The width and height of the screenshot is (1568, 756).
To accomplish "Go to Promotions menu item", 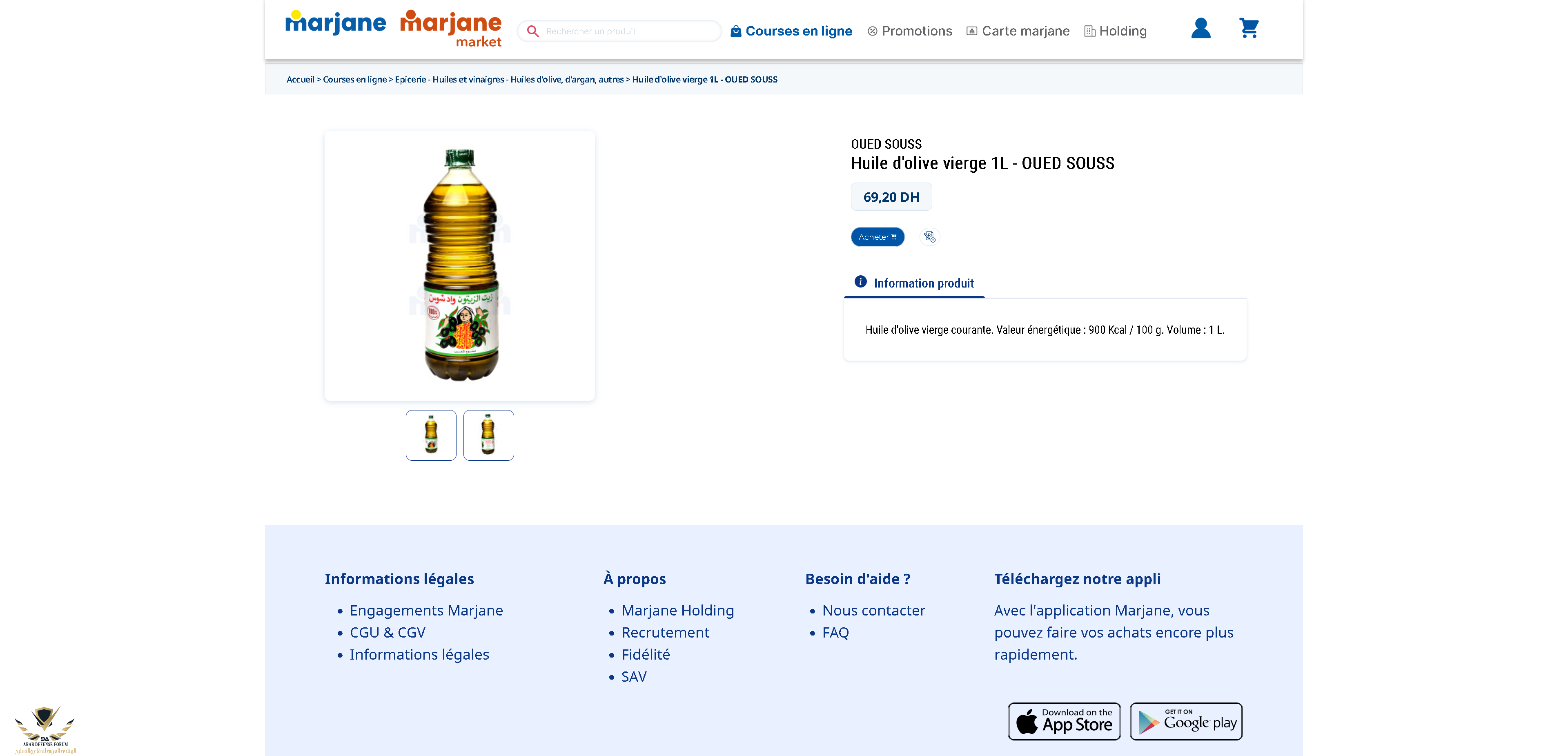I will pos(909,31).
